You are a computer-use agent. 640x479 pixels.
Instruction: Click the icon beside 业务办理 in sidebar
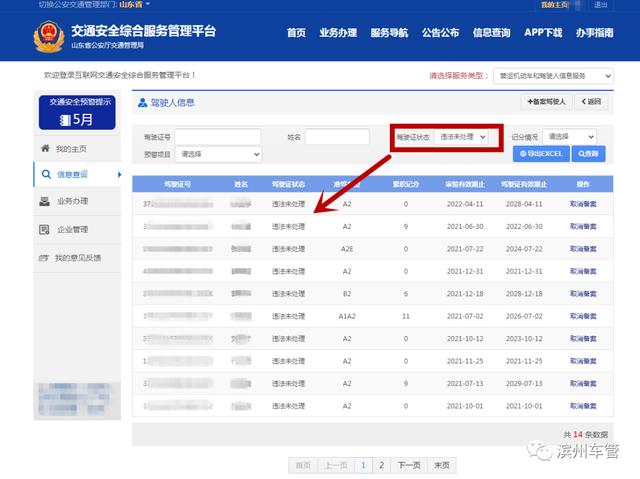pyautogui.click(x=44, y=201)
